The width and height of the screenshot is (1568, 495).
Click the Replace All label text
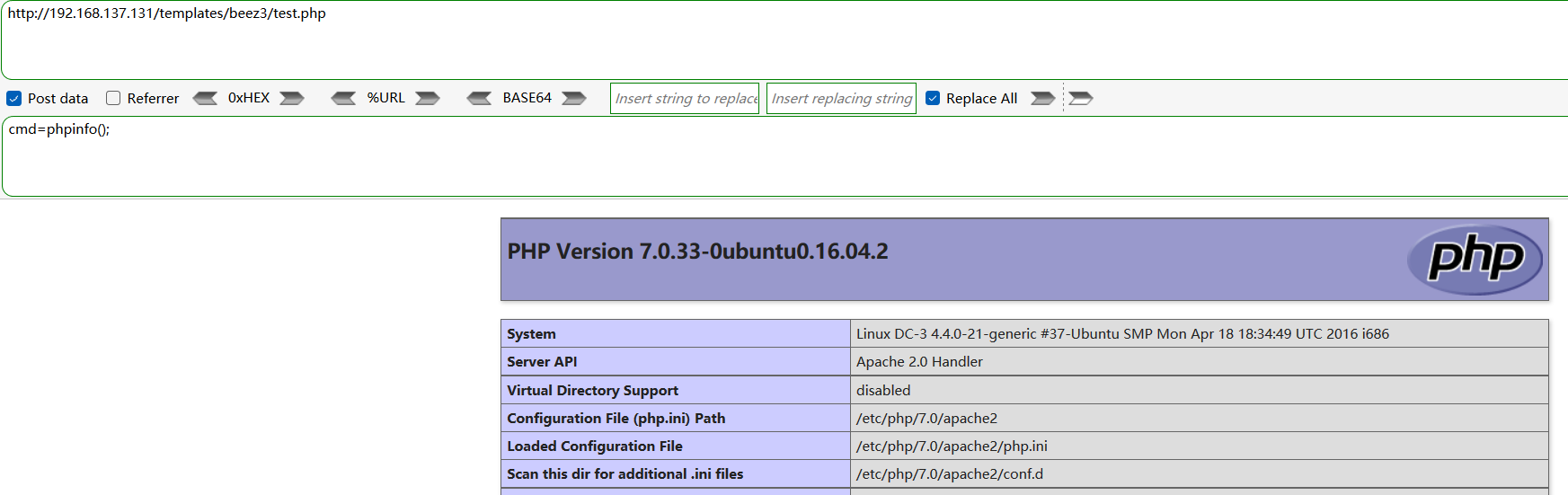(x=981, y=99)
